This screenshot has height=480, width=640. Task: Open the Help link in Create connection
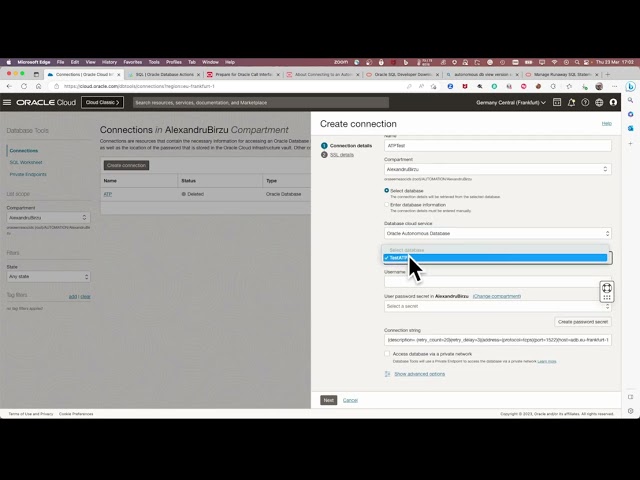[607, 123]
